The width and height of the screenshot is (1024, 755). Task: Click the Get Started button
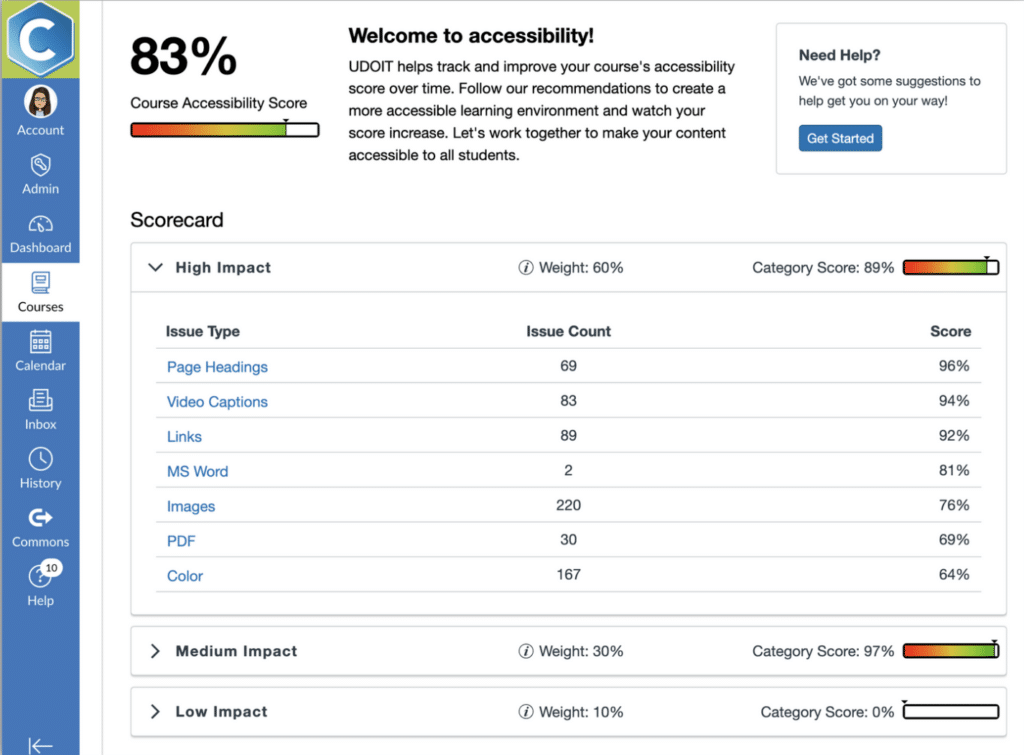(x=840, y=138)
